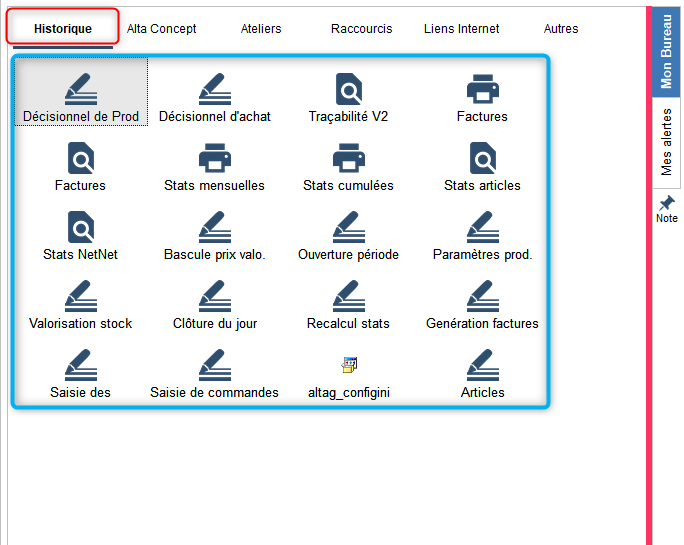Open Stats articles search icon
This screenshot has height=545, width=684.
coord(482,159)
